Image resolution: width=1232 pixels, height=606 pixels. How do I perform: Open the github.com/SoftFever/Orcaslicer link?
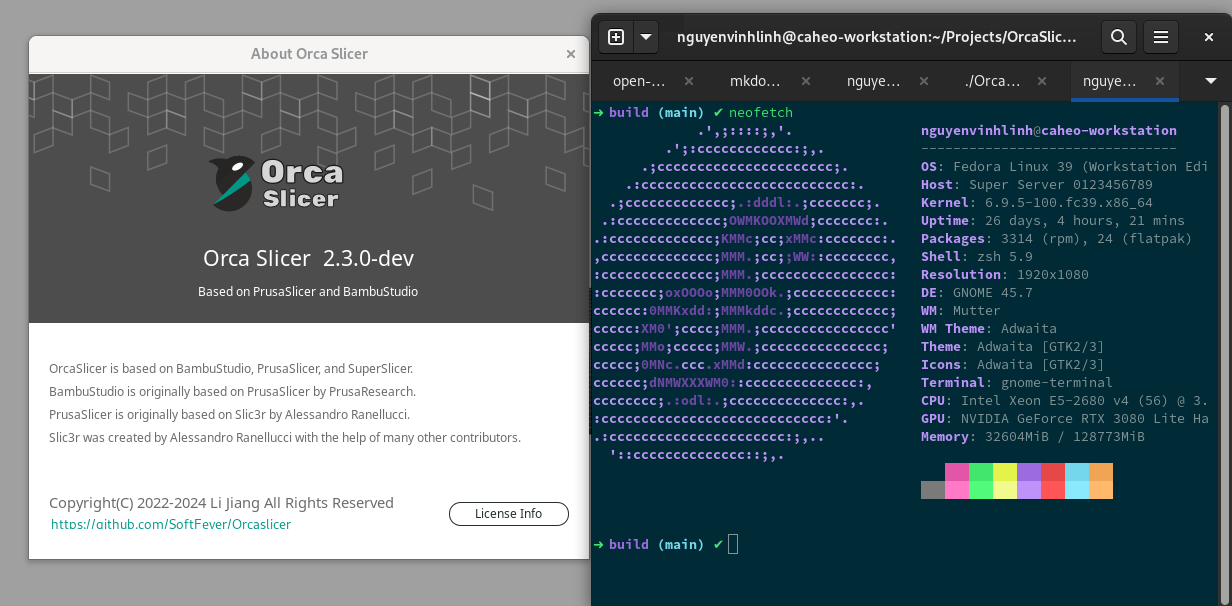tap(171, 524)
